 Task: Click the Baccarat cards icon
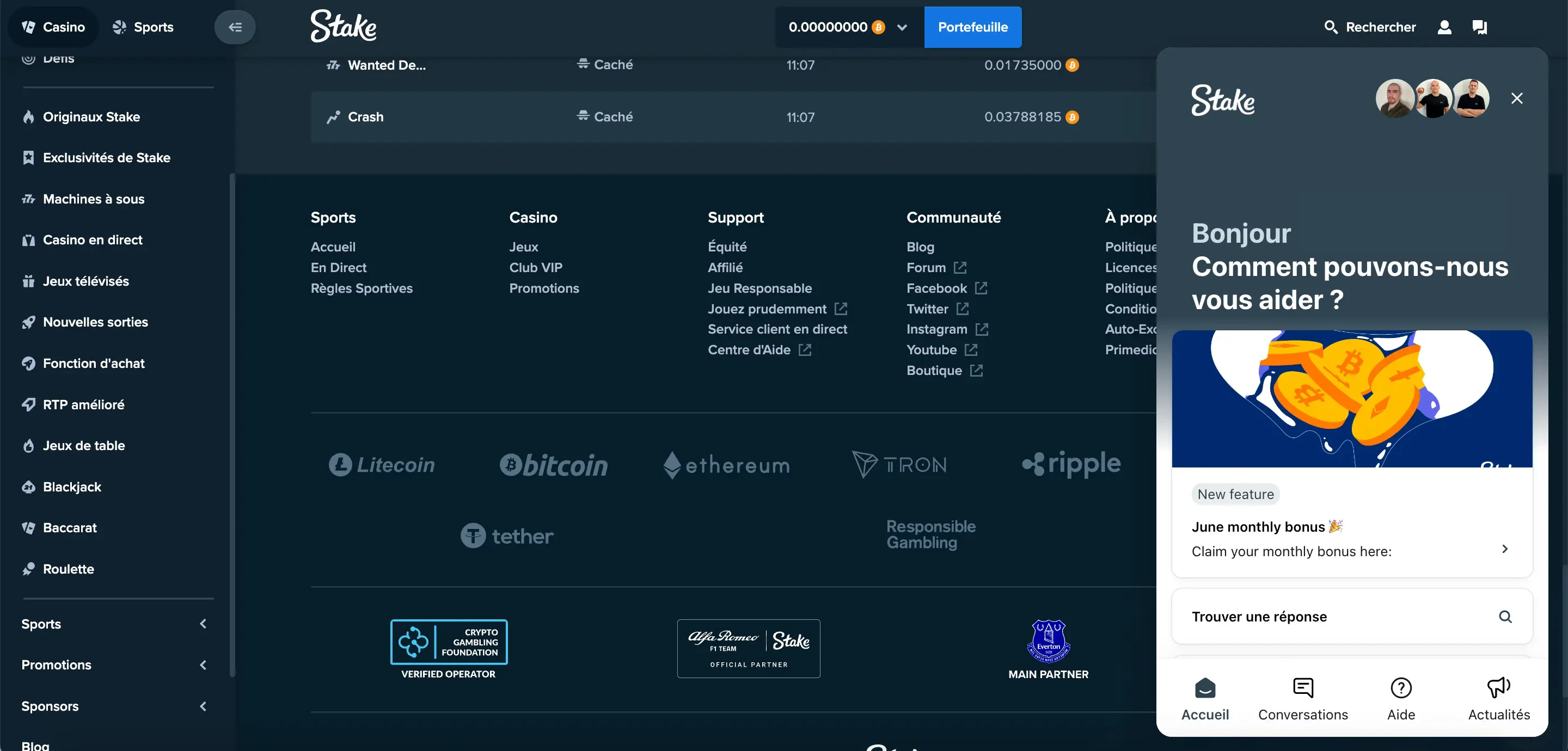point(29,528)
